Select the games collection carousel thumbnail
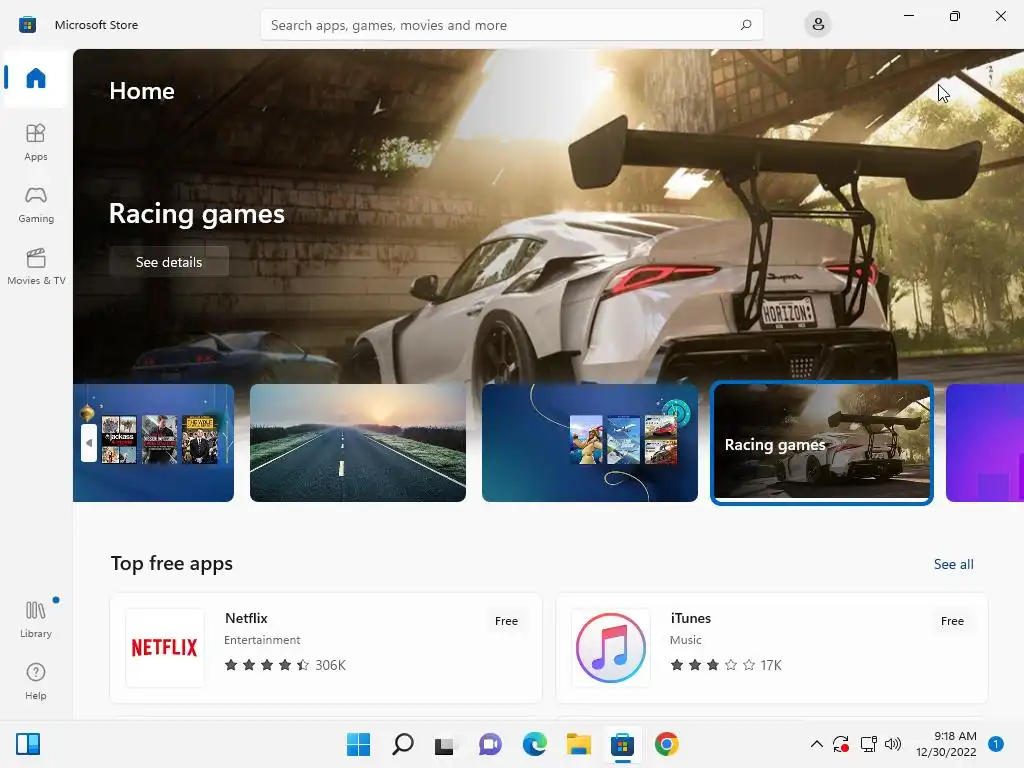The width and height of the screenshot is (1024, 768). (x=590, y=443)
